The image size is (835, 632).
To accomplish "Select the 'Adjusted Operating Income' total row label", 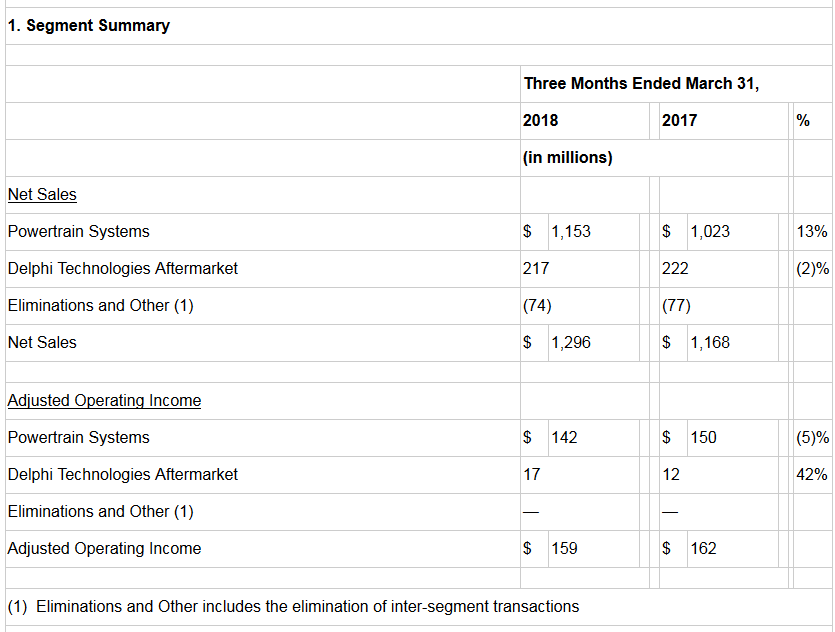I will (104, 548).
